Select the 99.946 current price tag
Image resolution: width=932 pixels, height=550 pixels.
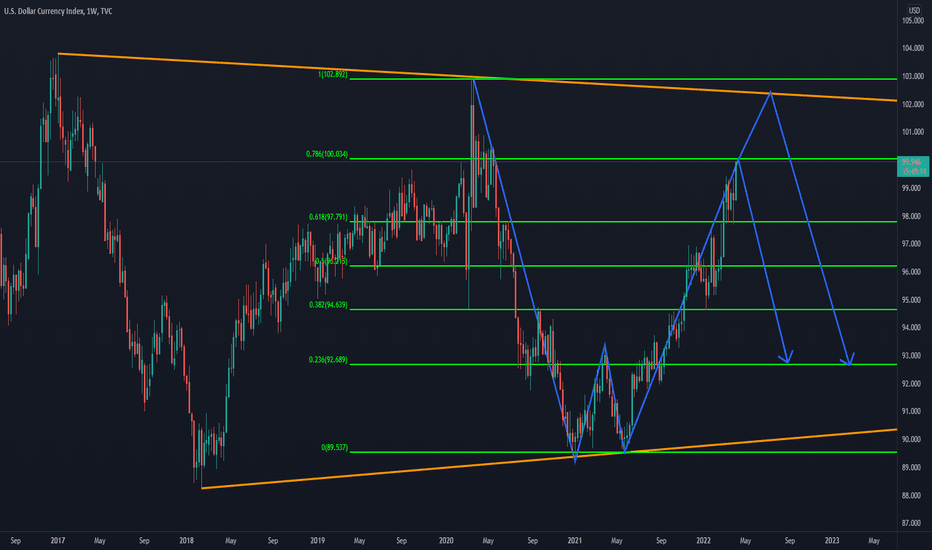click(913, 166)
